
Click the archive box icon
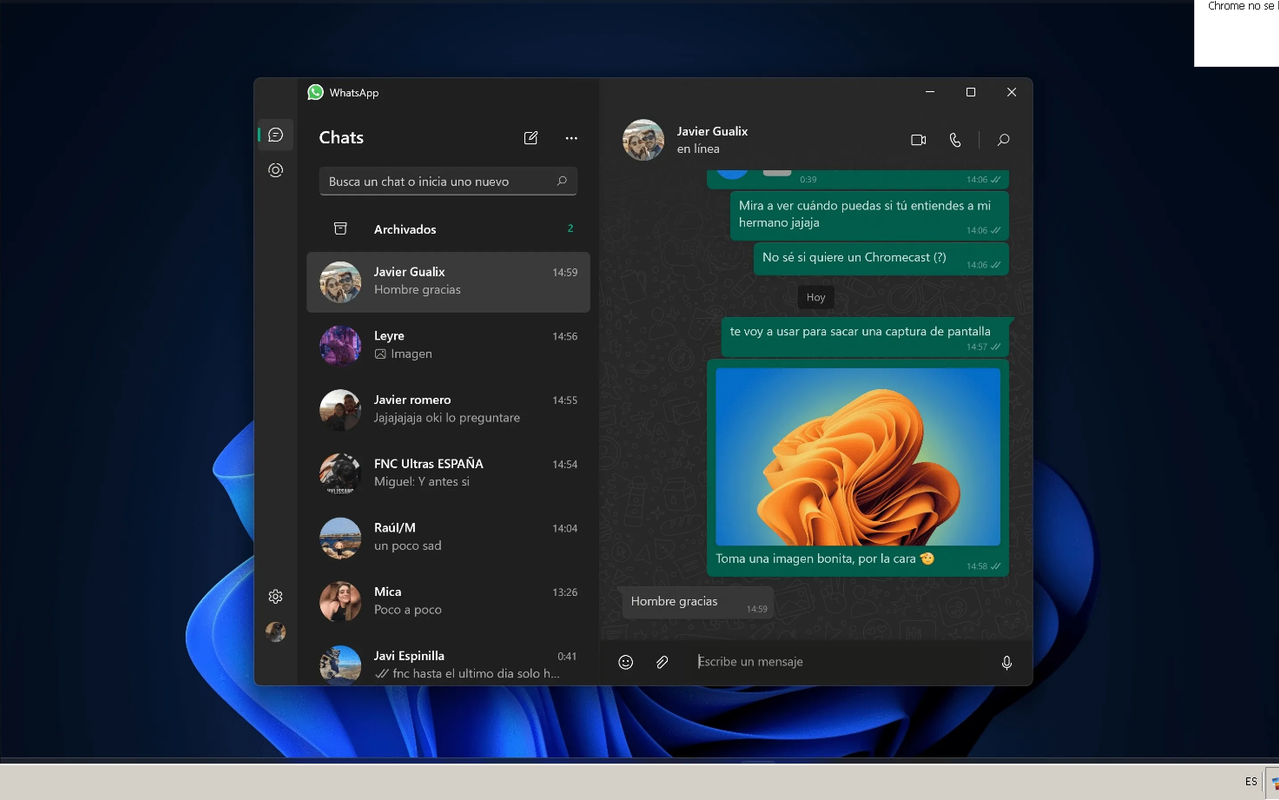pyautogui.click(x=340, y=229)
